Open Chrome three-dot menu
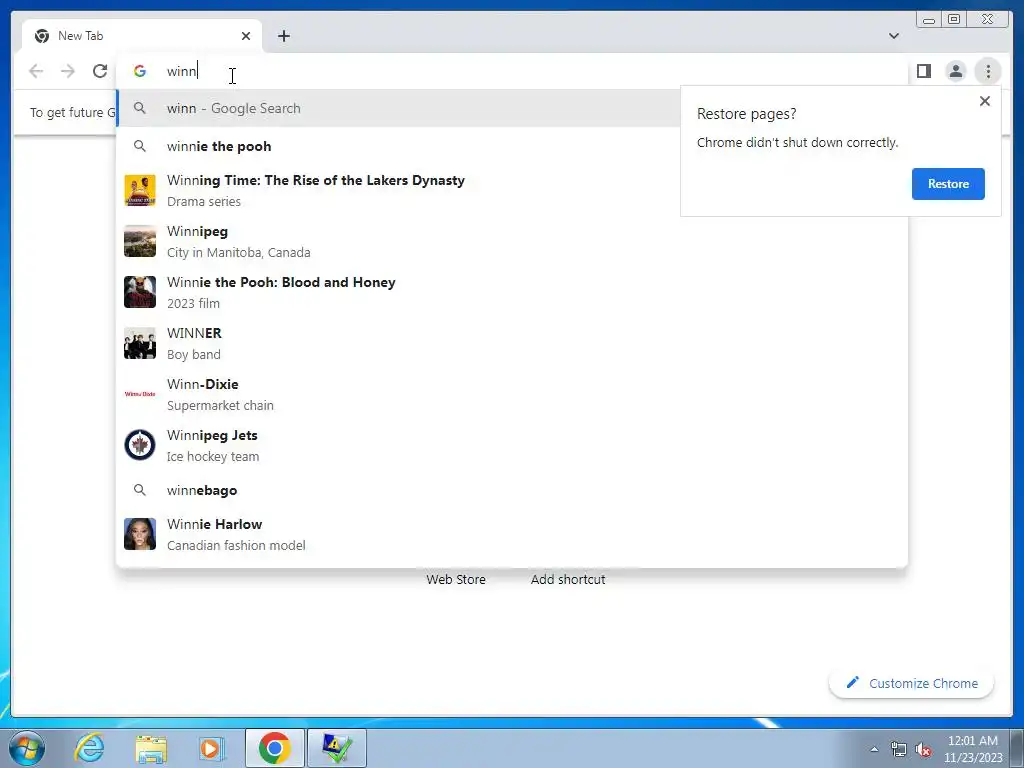This screenshot has height=768, width=1024. [987, 71]
